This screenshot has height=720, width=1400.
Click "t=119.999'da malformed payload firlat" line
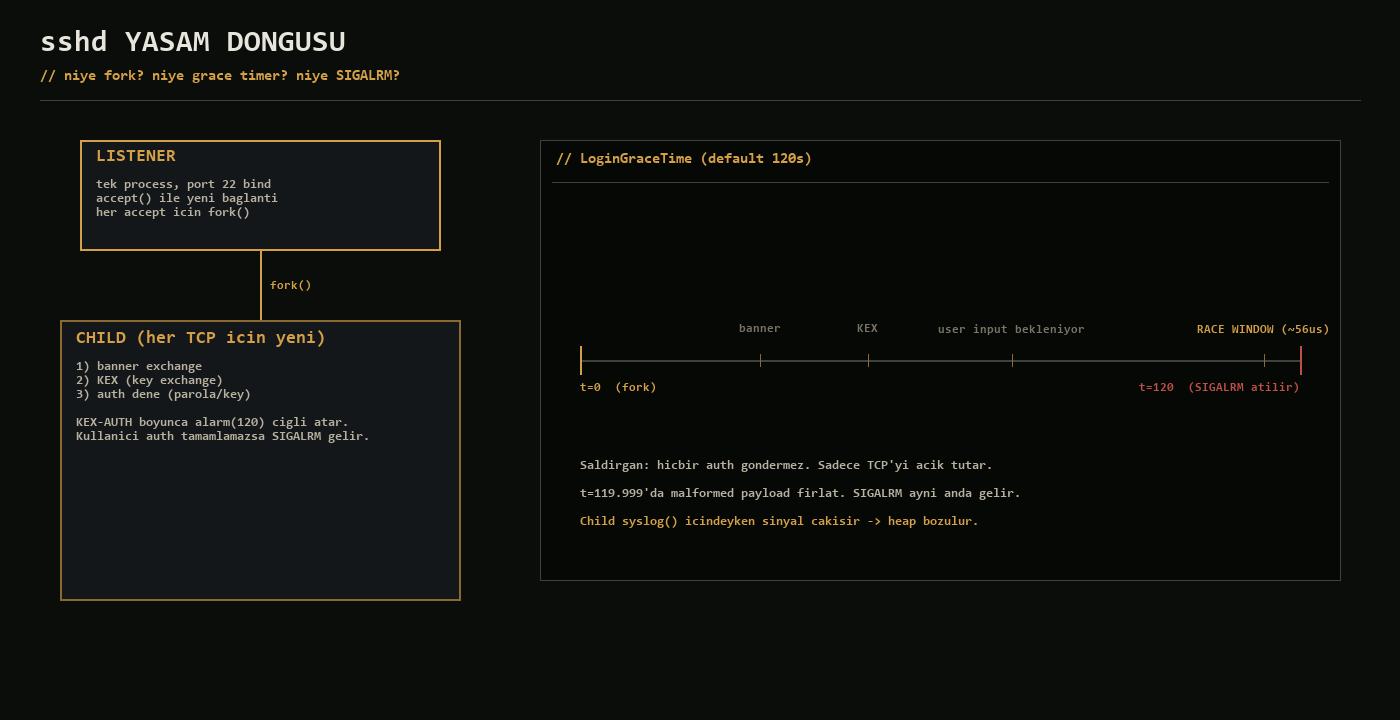point(800,493)
